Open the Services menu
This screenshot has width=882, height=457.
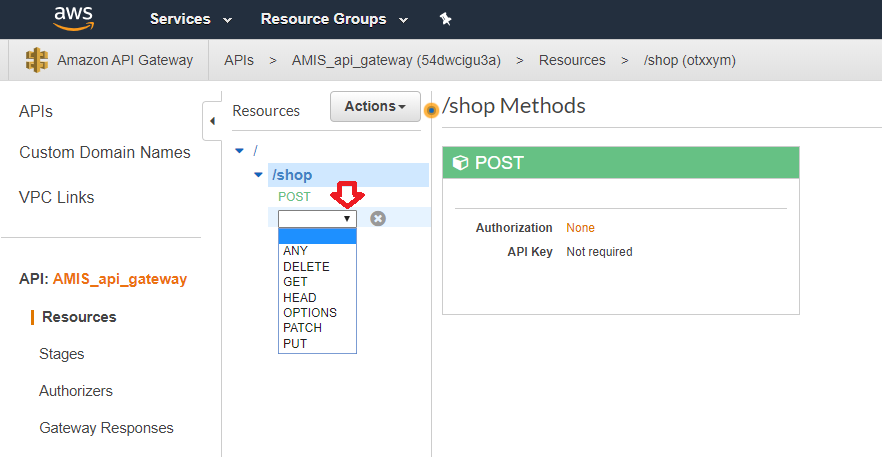[x=190, y=19]
